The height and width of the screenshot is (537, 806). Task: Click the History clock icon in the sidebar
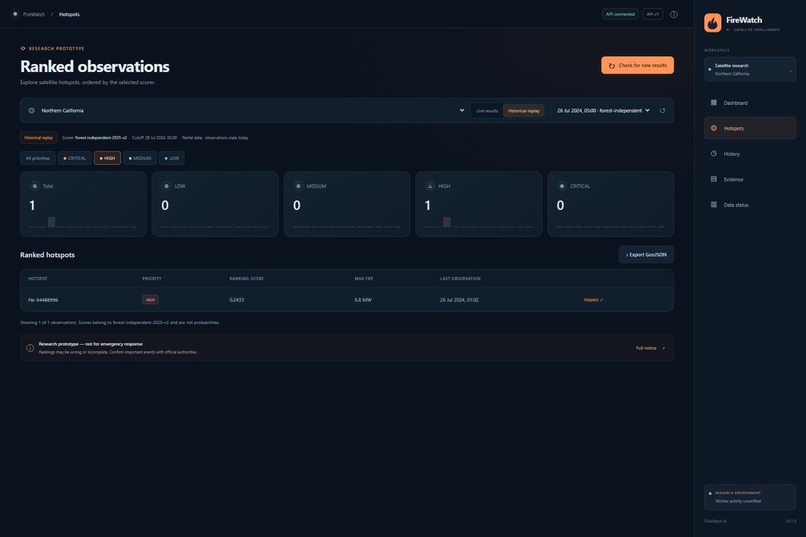pos(713,154)
